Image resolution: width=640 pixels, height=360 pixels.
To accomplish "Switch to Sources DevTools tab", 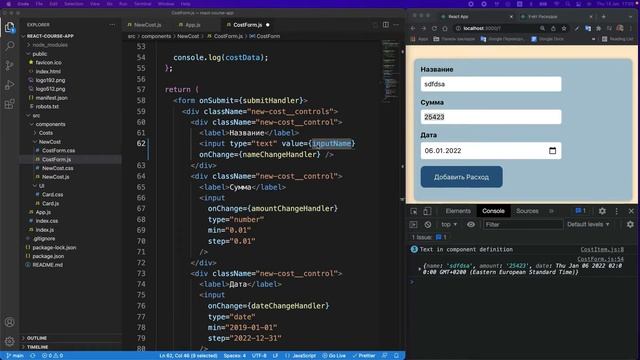I will [527, 211].
